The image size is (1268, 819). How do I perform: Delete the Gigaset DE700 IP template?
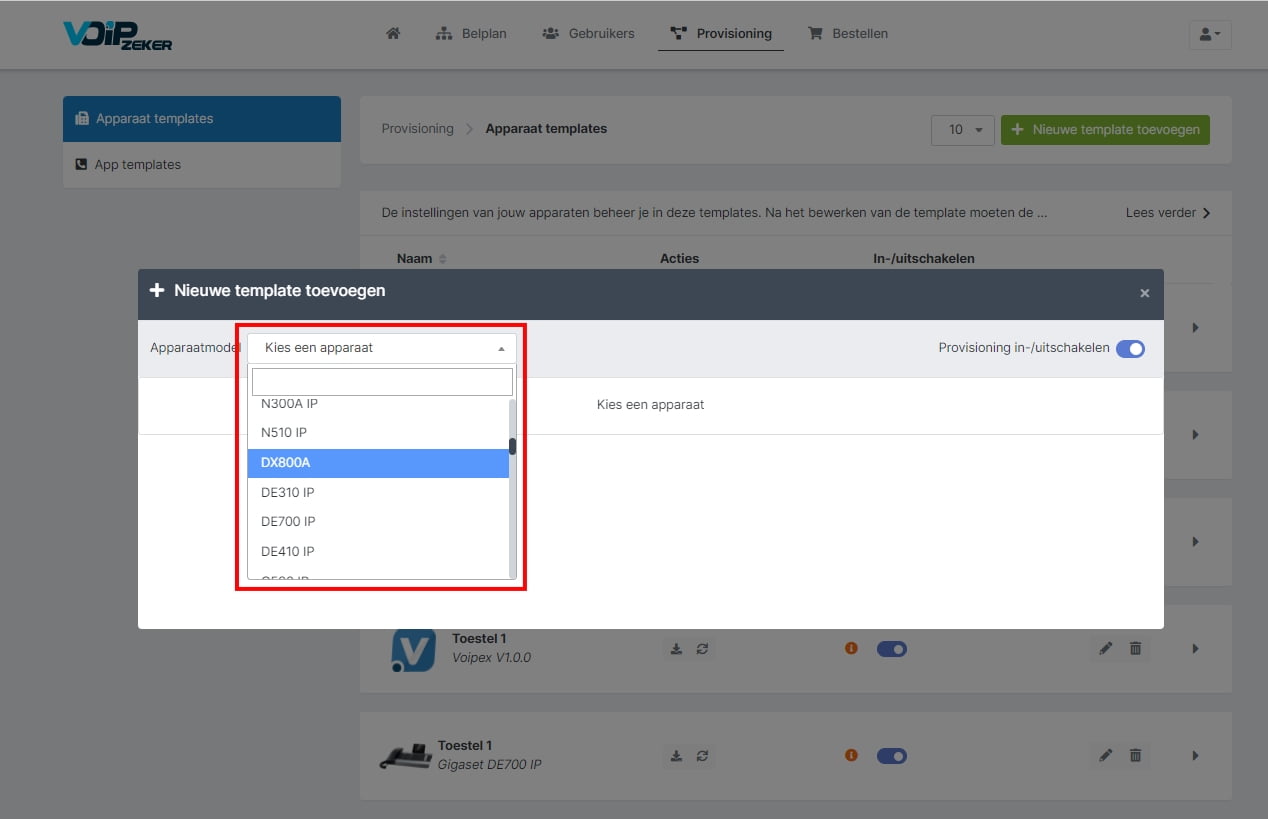pos(1135,756)
